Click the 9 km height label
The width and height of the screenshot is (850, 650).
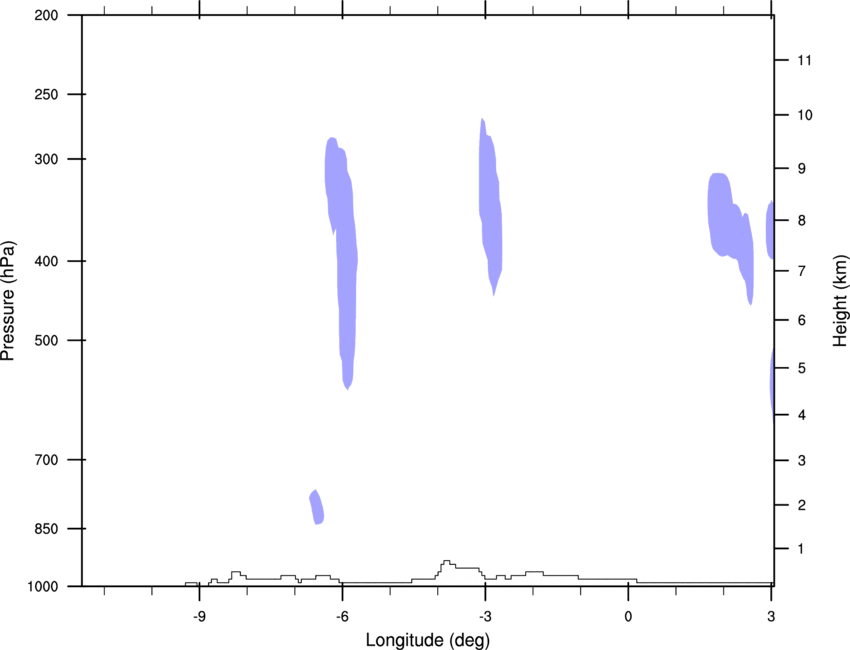(801, 169)
